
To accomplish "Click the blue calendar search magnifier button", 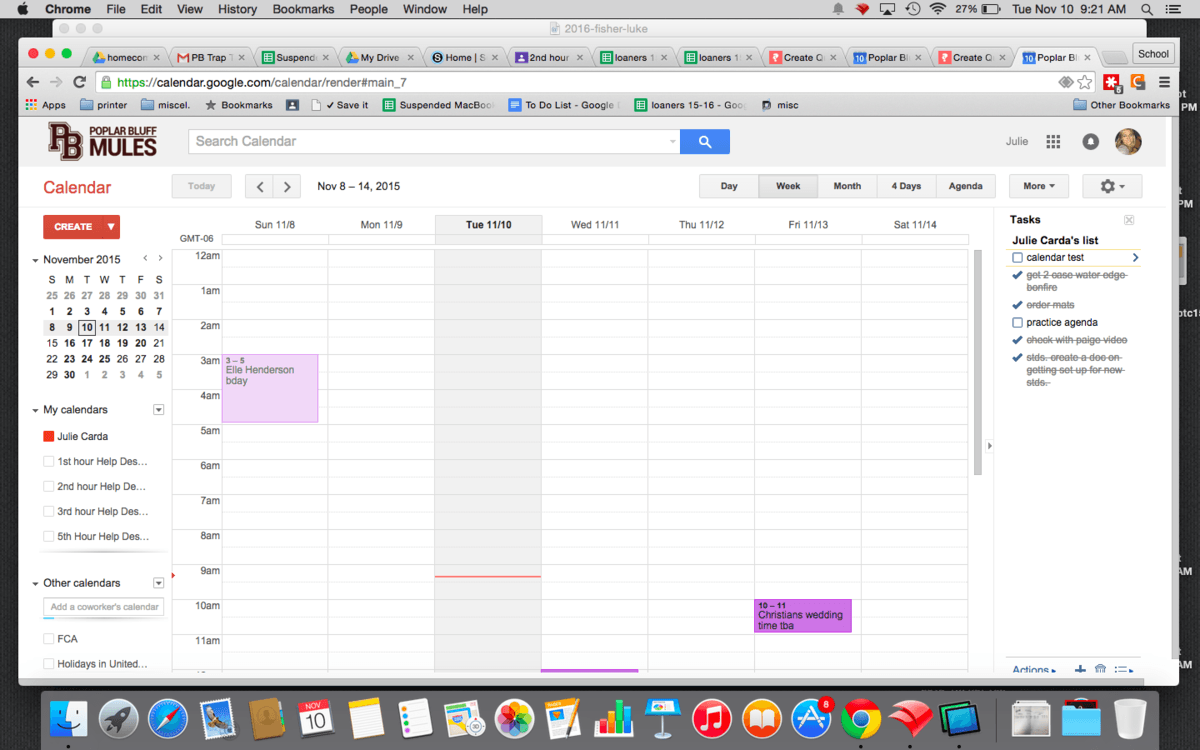I will pyautogui.click(x=705, y=142).
